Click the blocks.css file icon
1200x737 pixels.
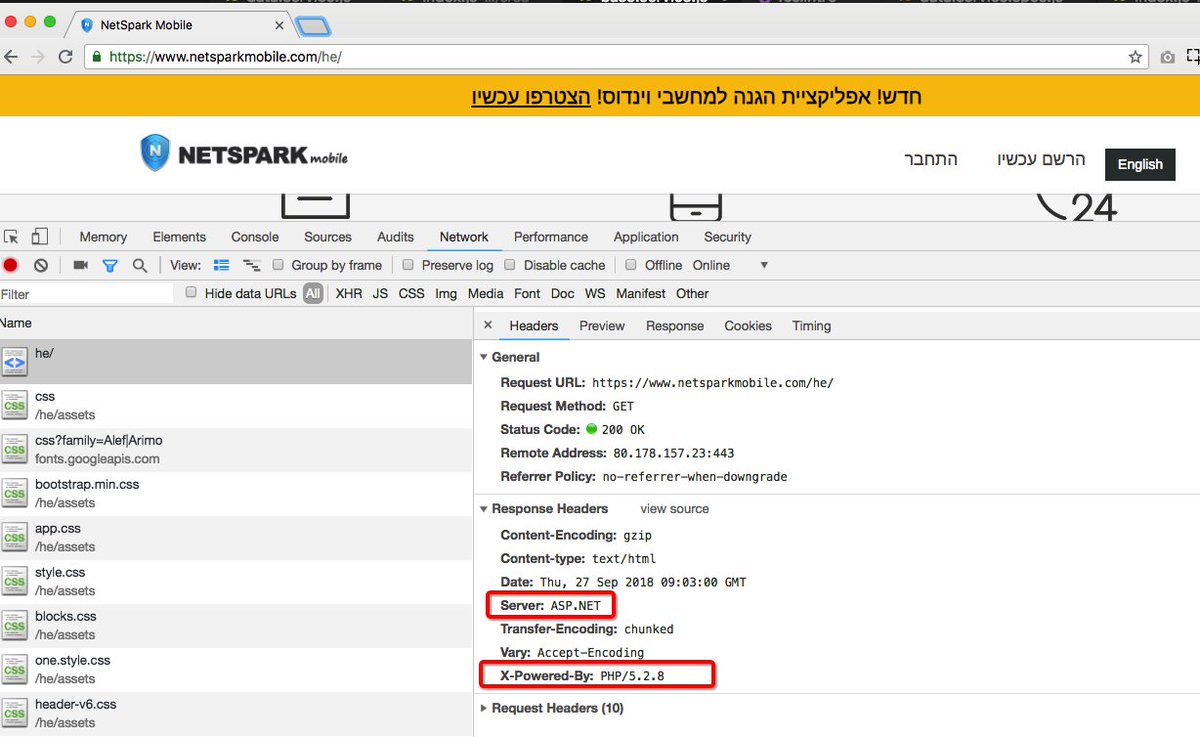(x=14, y=626)
